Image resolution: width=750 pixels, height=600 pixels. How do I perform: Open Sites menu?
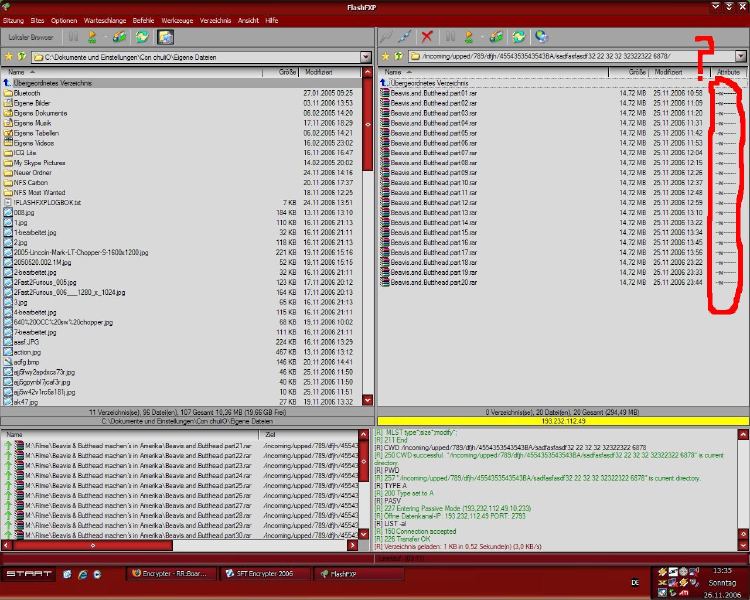[37, 21]
